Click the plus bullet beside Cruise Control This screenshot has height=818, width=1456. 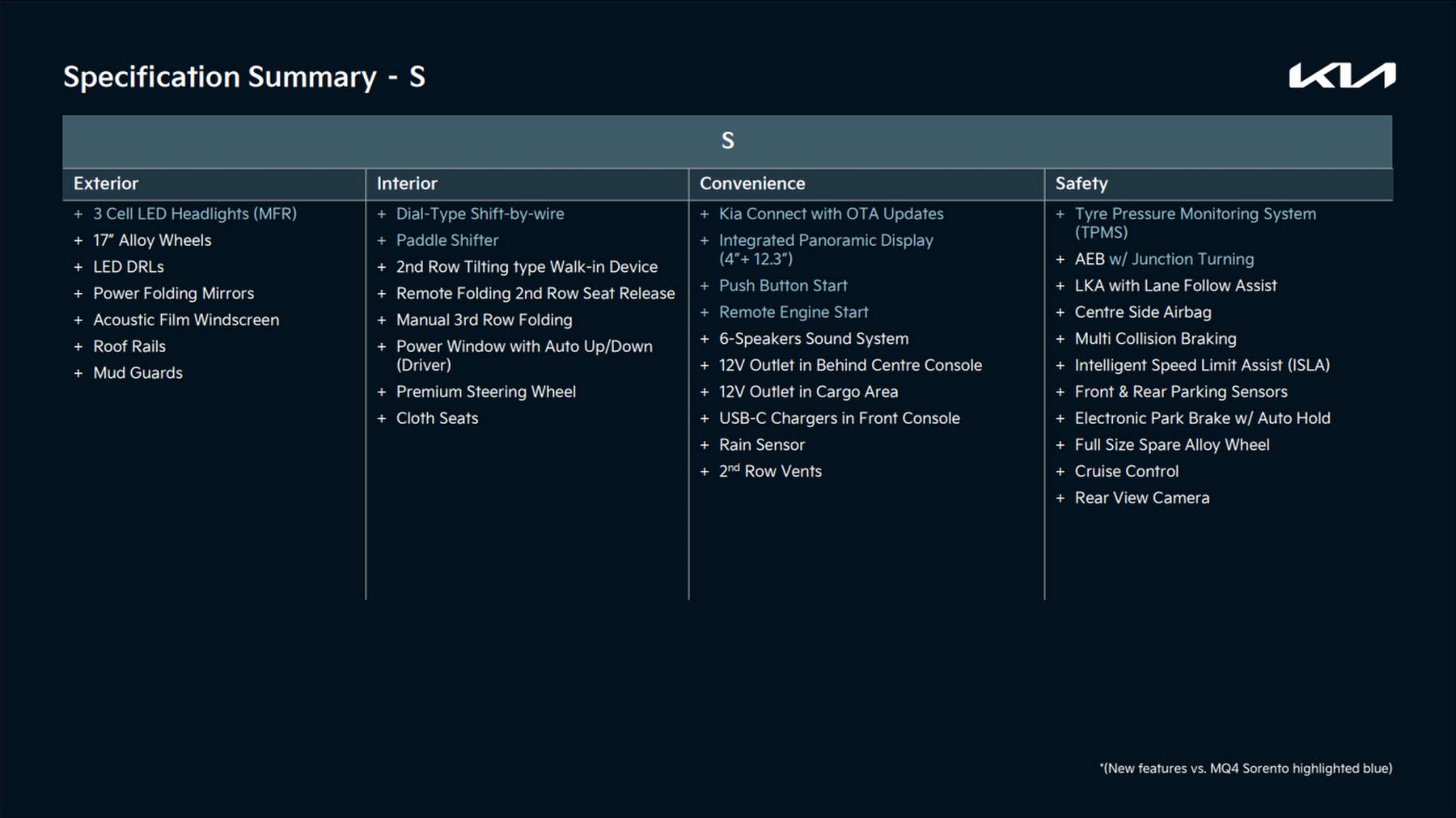(x=1060, y=472)
